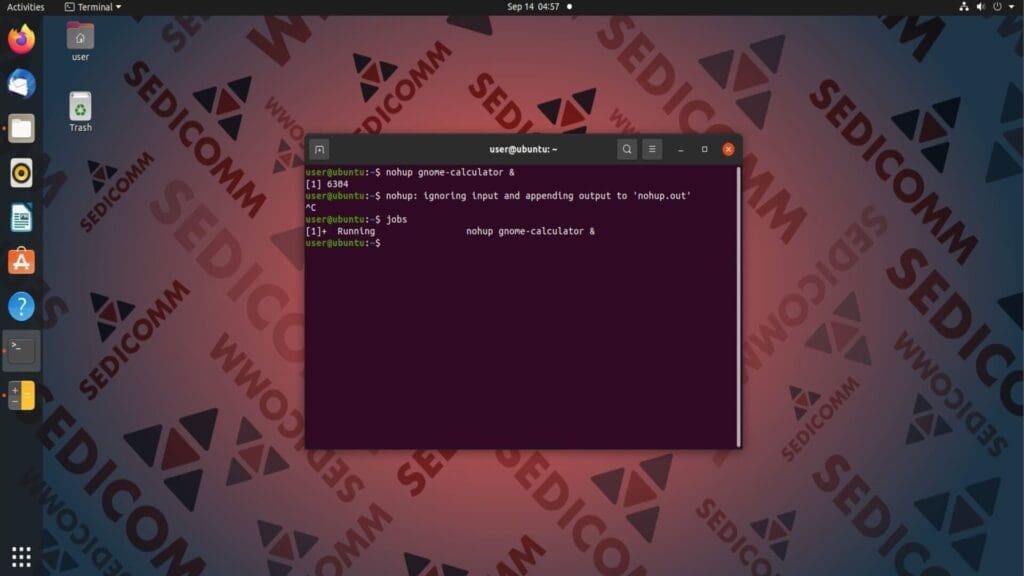
Task: Launch LibreOffice Writer from the dock
Action: pos(21,217)
